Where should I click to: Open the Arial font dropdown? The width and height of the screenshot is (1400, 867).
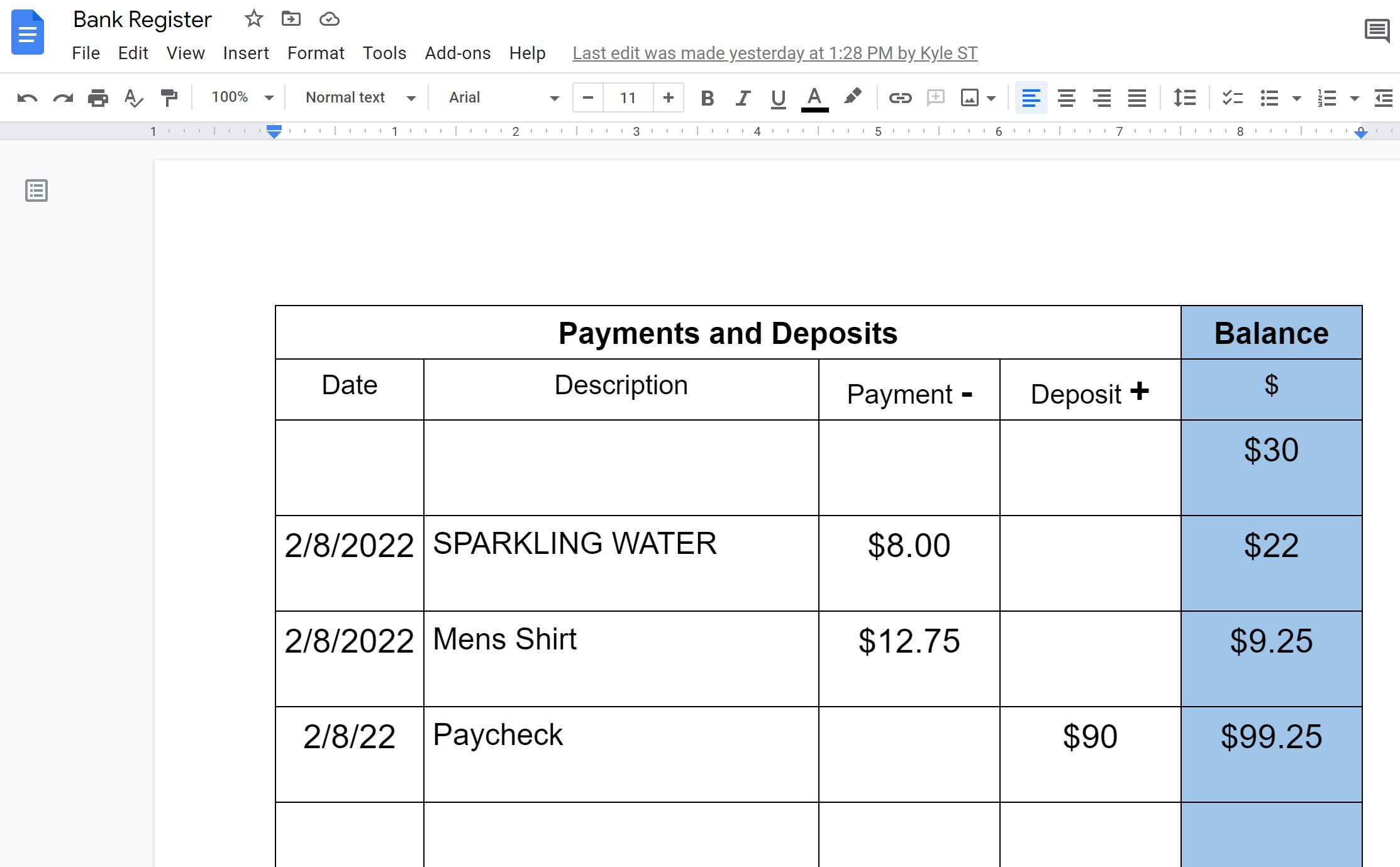(x=500, y=97)
